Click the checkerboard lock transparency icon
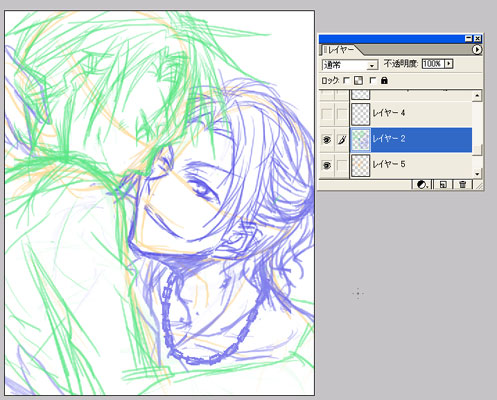Image resolution: width=497 pixels, height=400 pixels. click(358, 80)
